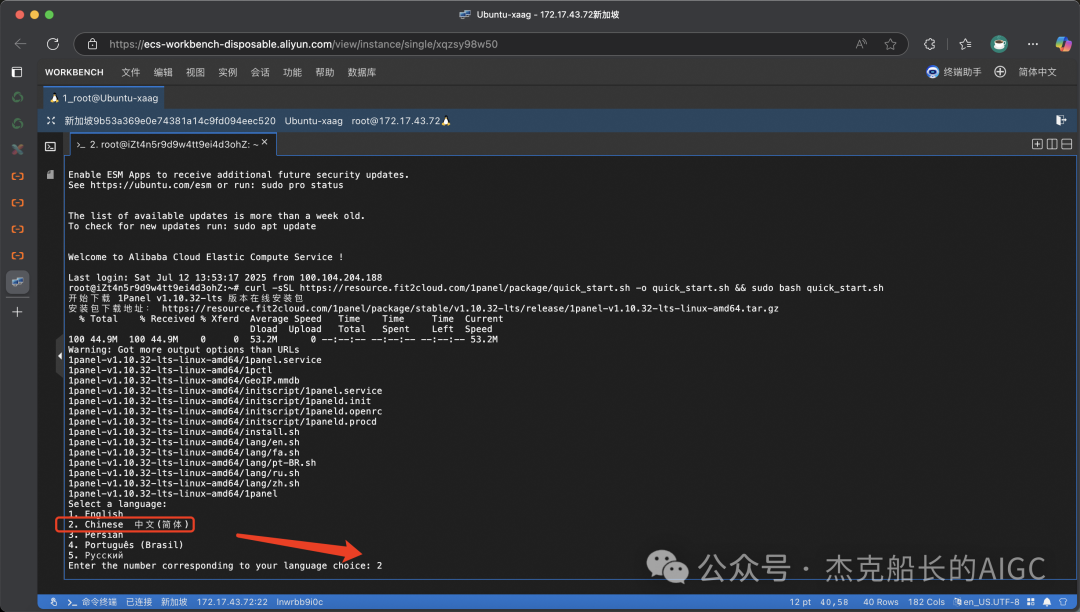This screenshot has width=1080, height=612.
Task: Click the first orange connection sidebar icon
Action: [18, 176]
